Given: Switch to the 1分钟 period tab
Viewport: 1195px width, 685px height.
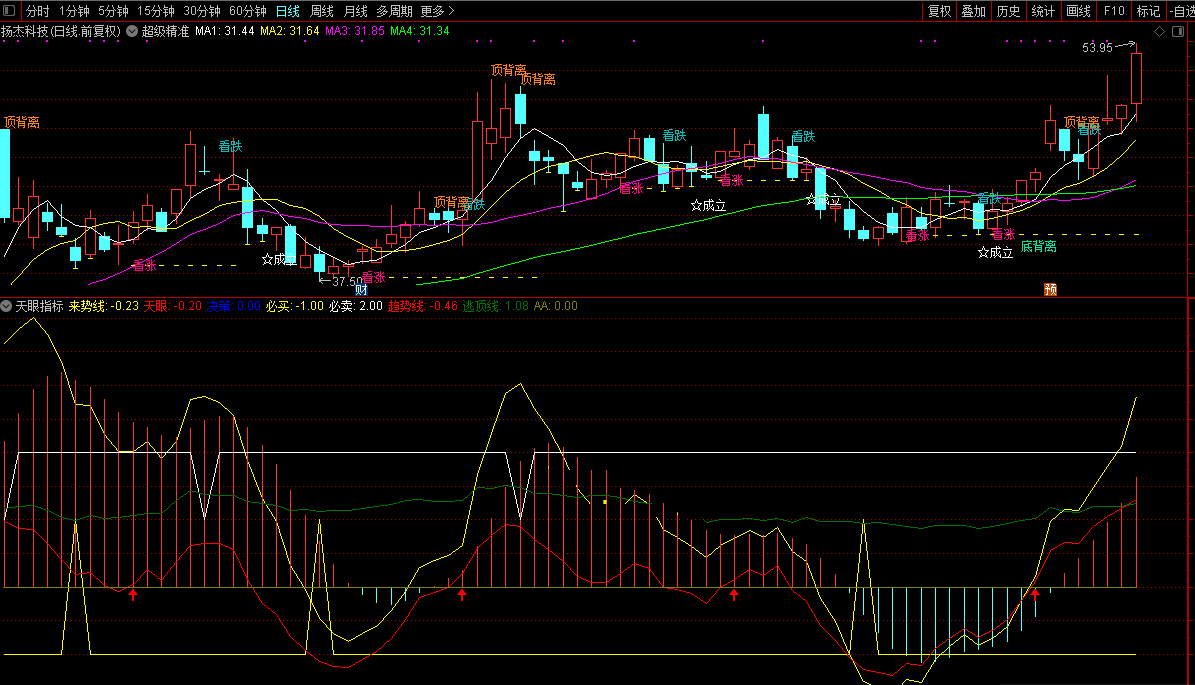Looking at the screenshot, I should [74, 11].
